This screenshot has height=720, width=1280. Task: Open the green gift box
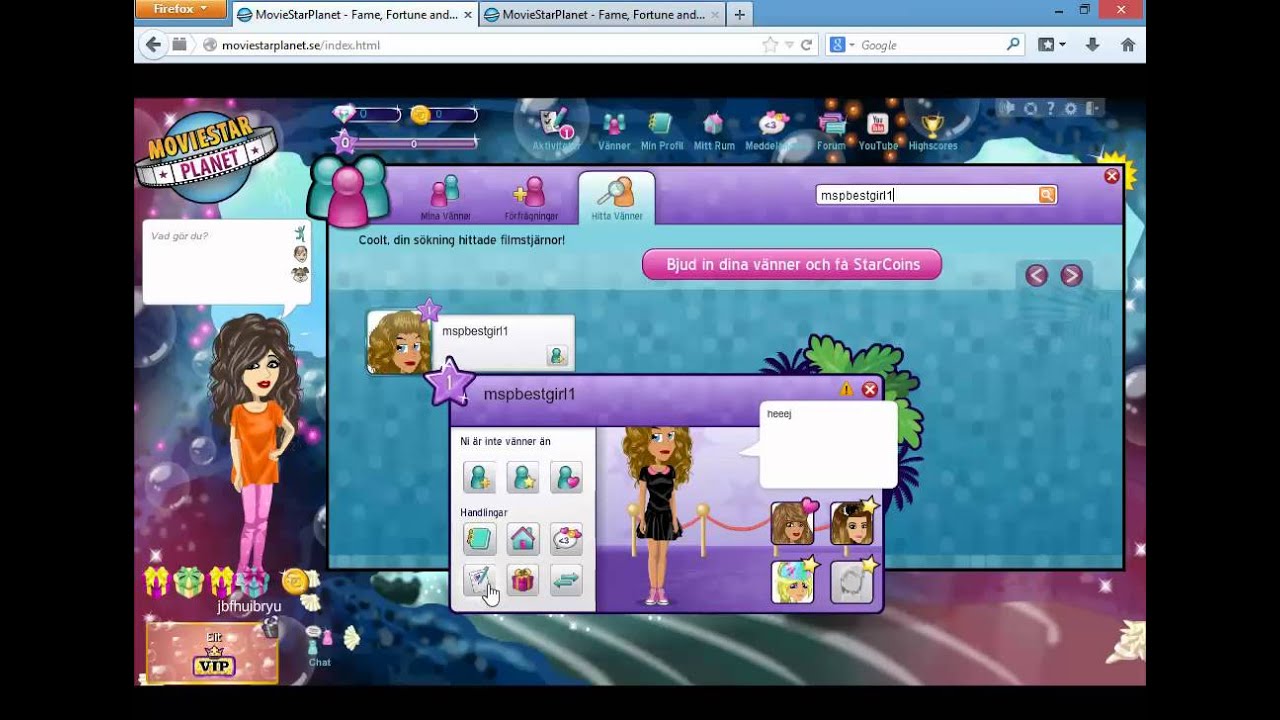tap(189, 582)
